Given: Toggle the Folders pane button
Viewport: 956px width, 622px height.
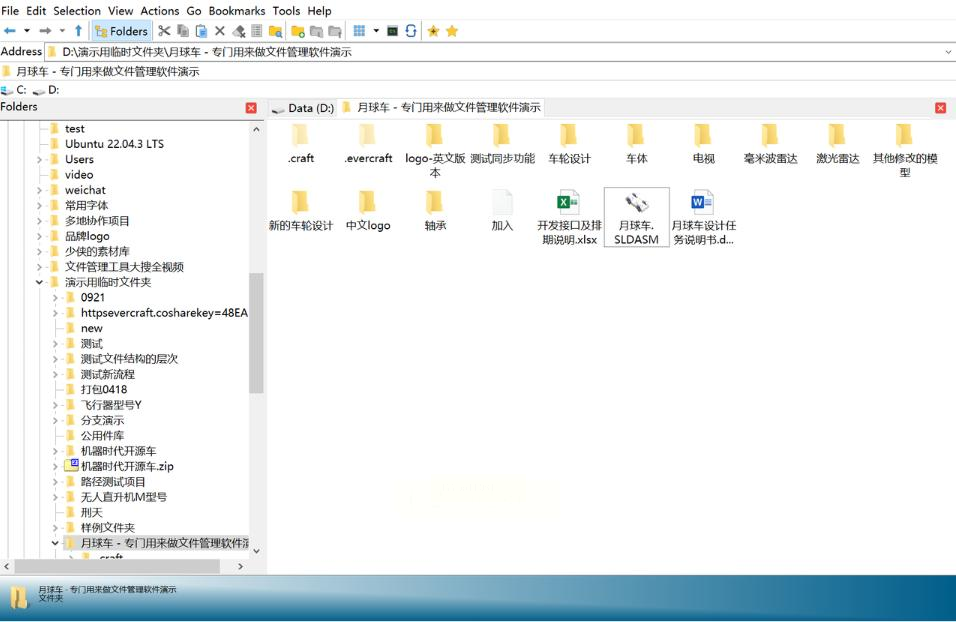Looking at the screenshot, I should point(120,31).
